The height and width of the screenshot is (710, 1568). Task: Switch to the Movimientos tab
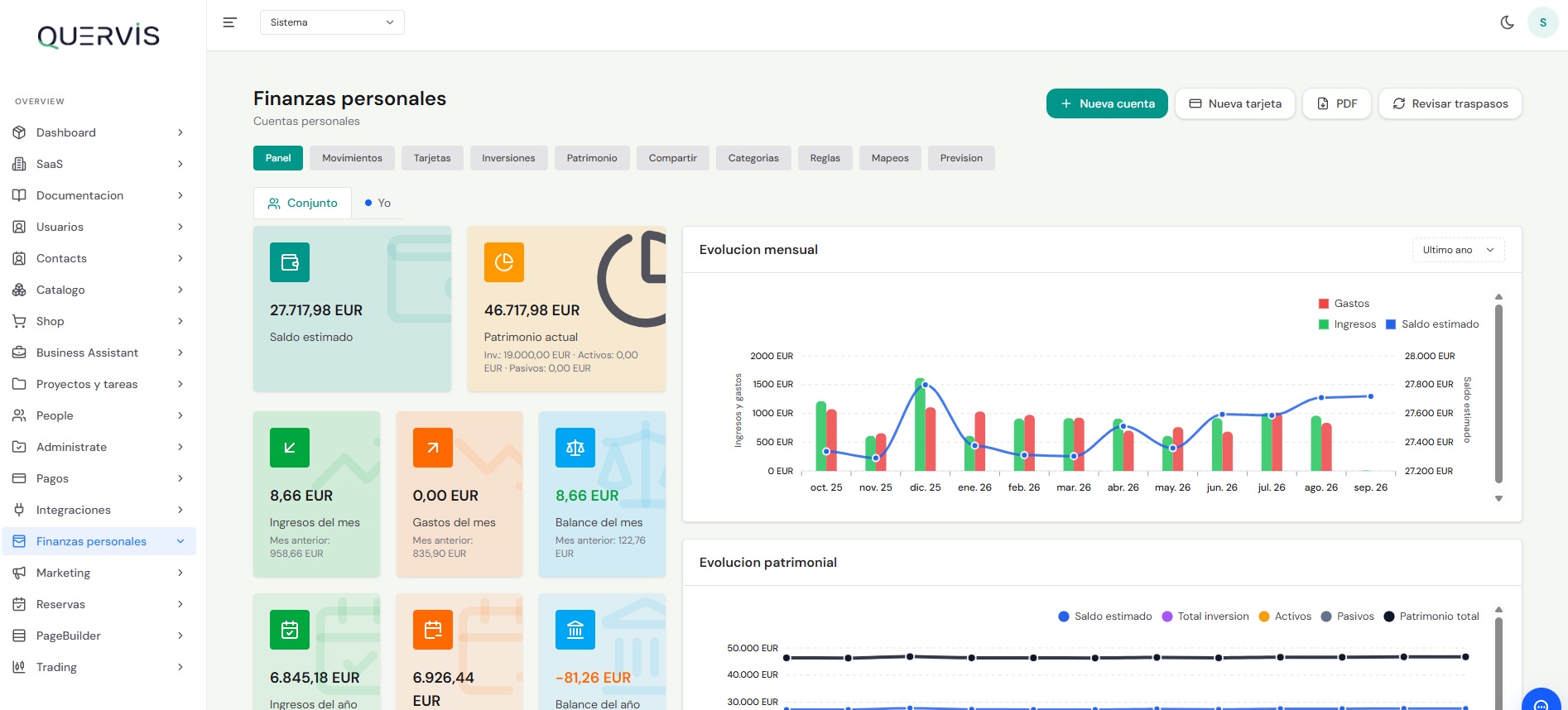pos(352,158)
